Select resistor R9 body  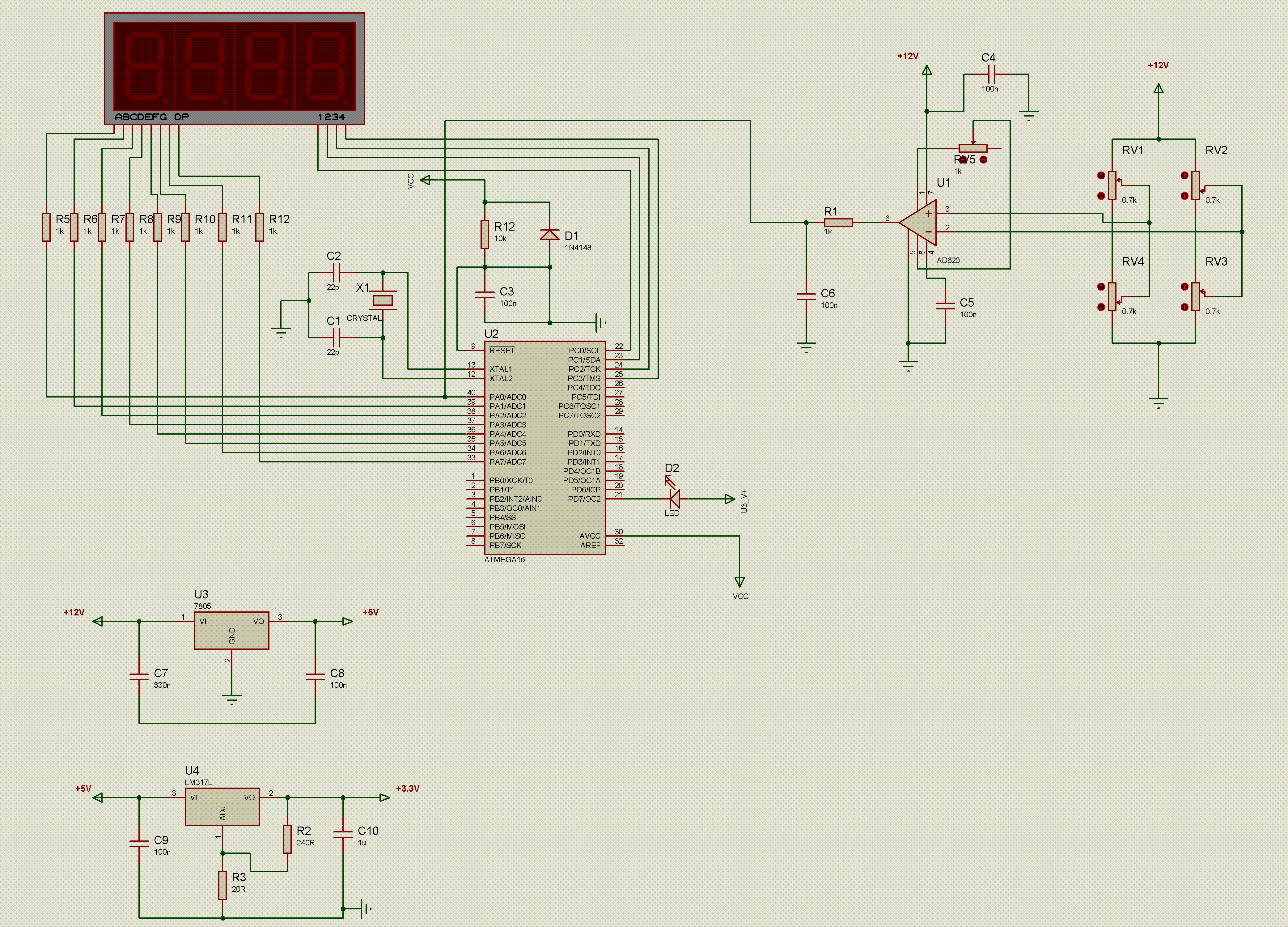157,227
